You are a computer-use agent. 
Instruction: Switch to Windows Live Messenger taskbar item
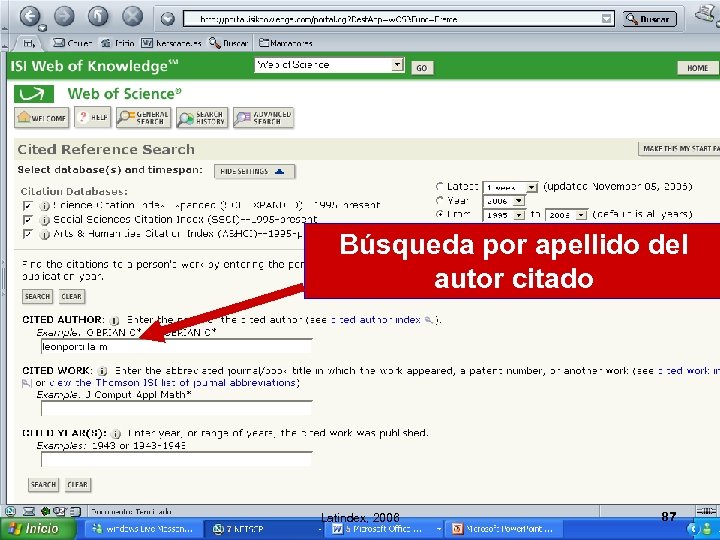click(x=143, y=529)
